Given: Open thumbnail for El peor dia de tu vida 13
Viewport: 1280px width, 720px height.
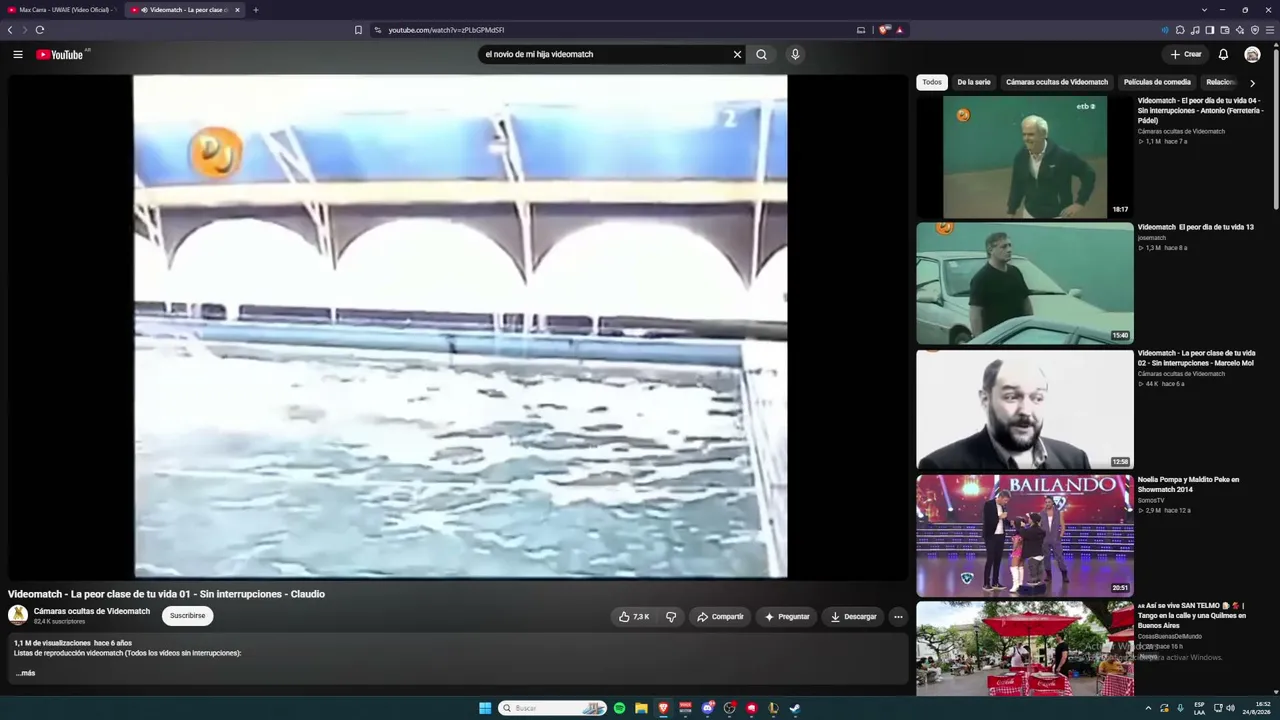Looking at the screenshot, I should pyautogui.click(x=1025, y=283).
